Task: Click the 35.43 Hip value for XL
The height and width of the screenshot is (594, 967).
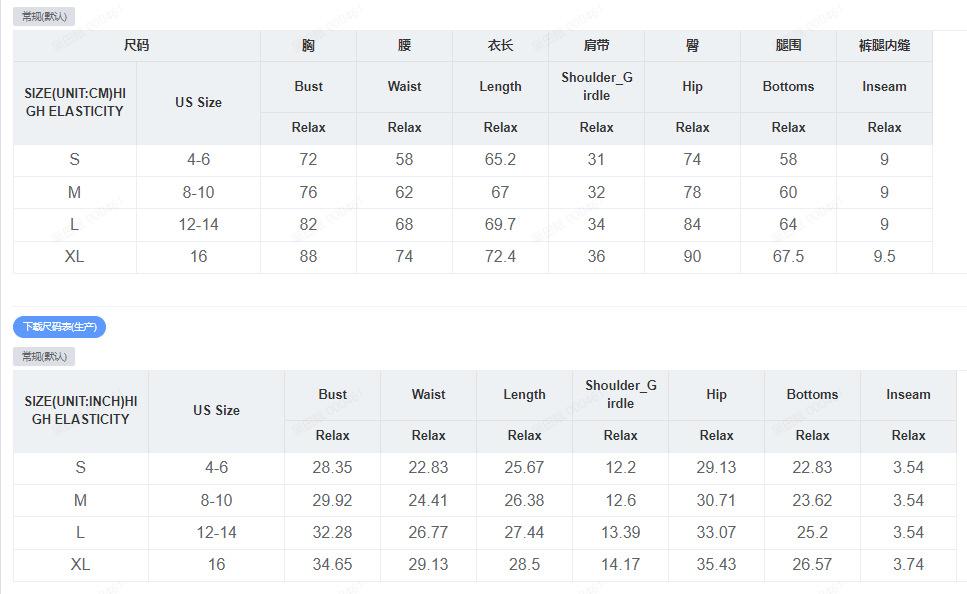Action: point(716,564)
